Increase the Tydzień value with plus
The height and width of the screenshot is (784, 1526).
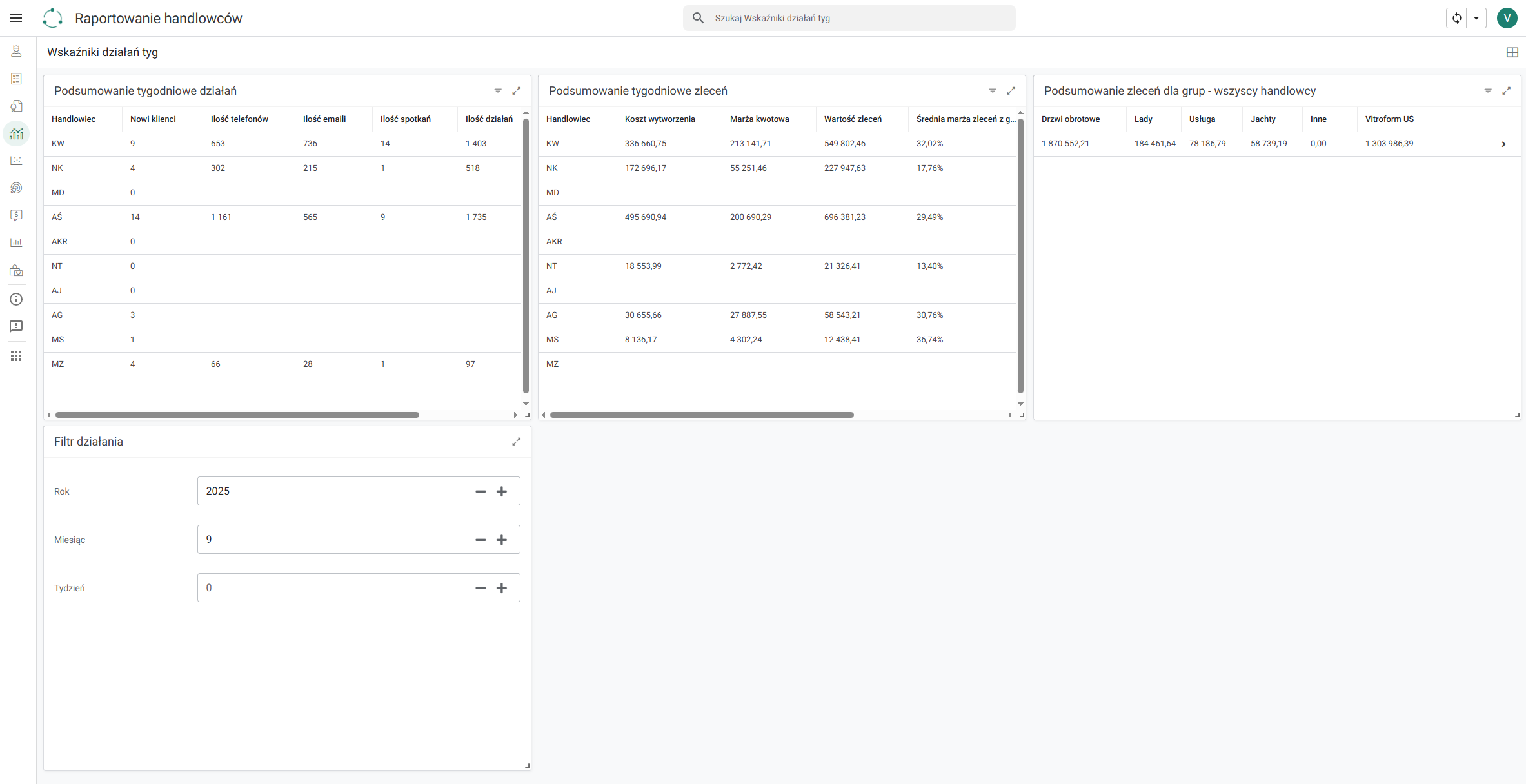coord(502,588)
